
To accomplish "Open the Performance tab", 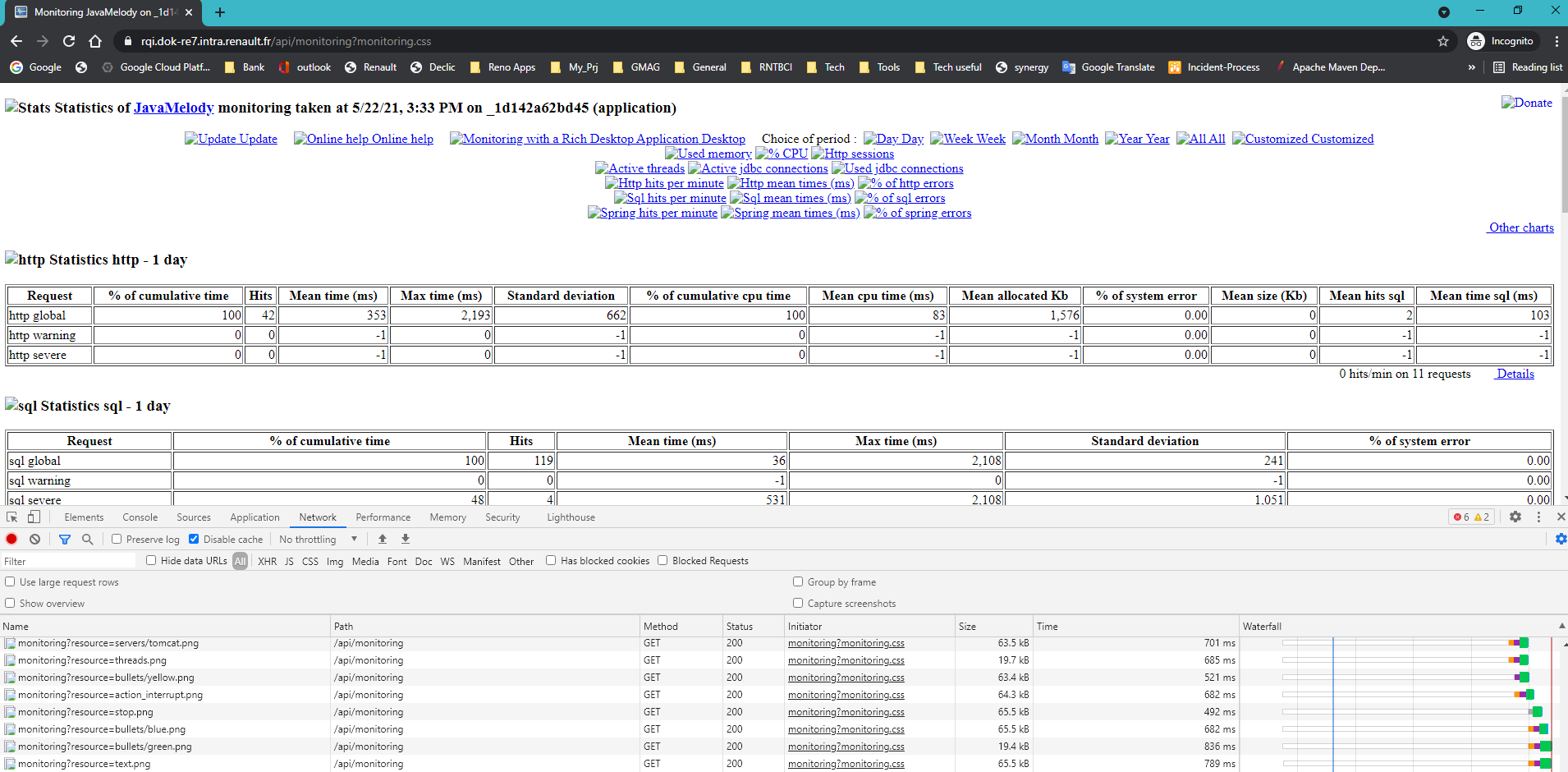I will [383, 517].
